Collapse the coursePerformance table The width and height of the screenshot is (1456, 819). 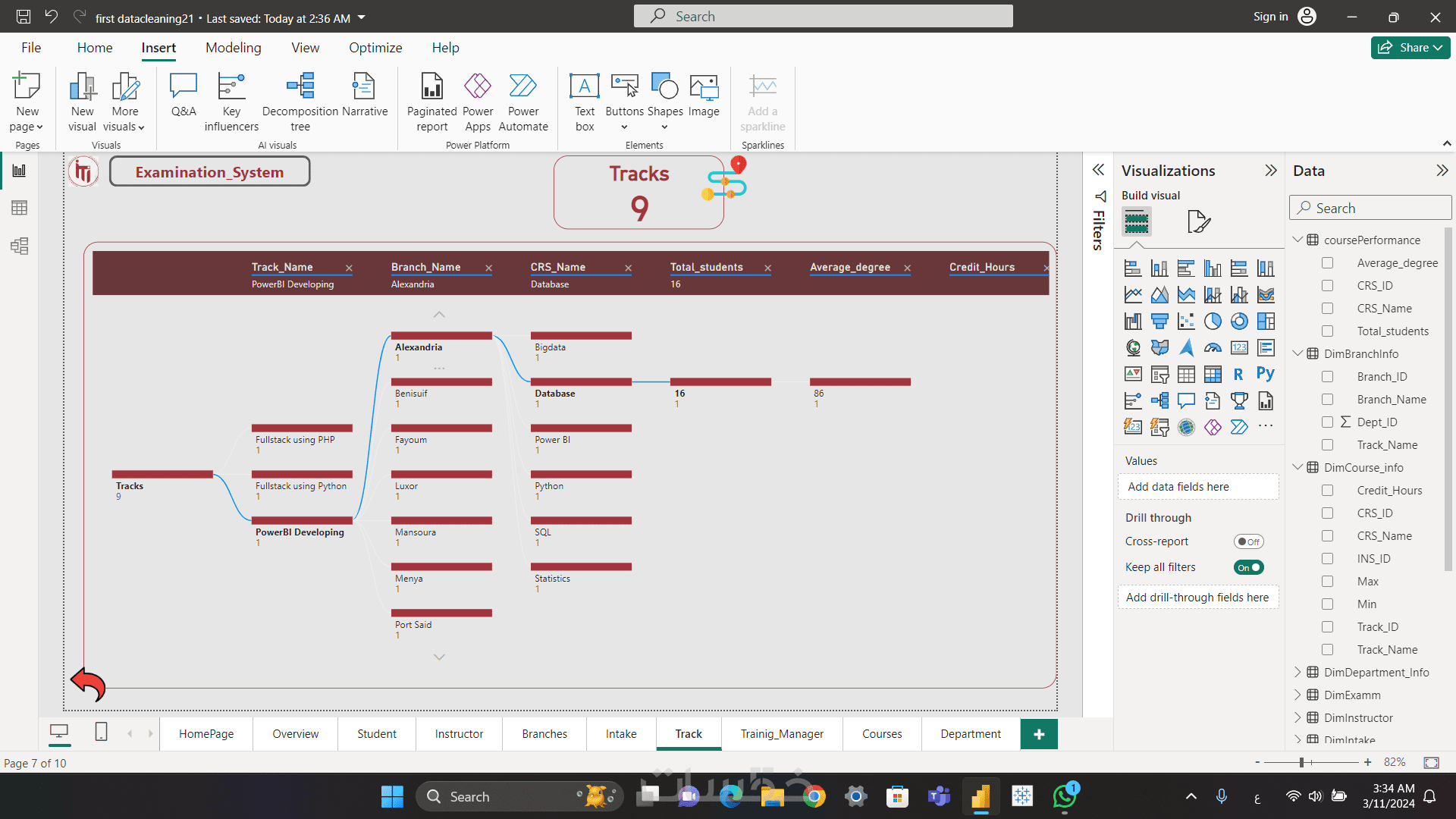[1298, 240]
